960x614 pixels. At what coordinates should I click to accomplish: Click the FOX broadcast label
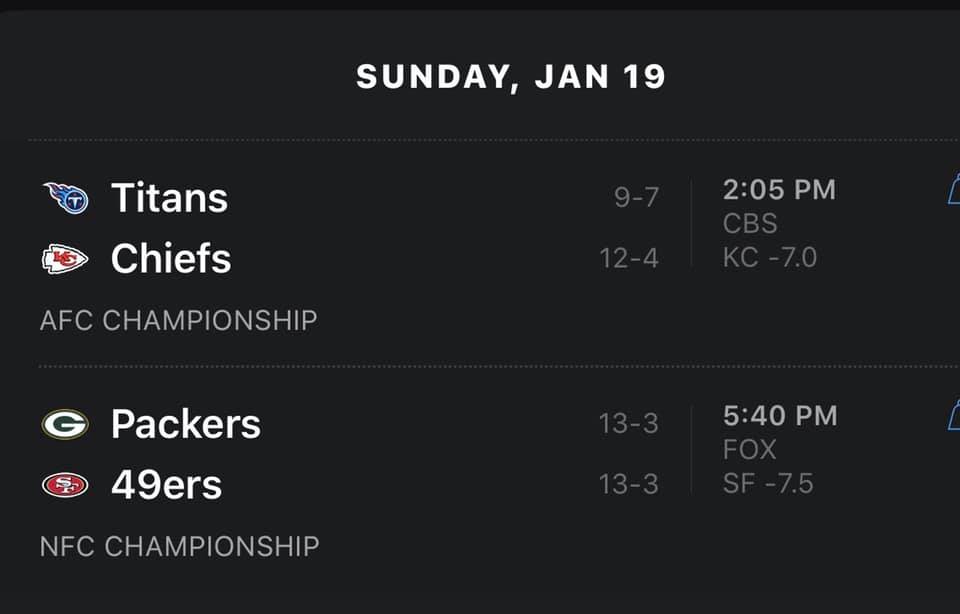pos(749,450)
